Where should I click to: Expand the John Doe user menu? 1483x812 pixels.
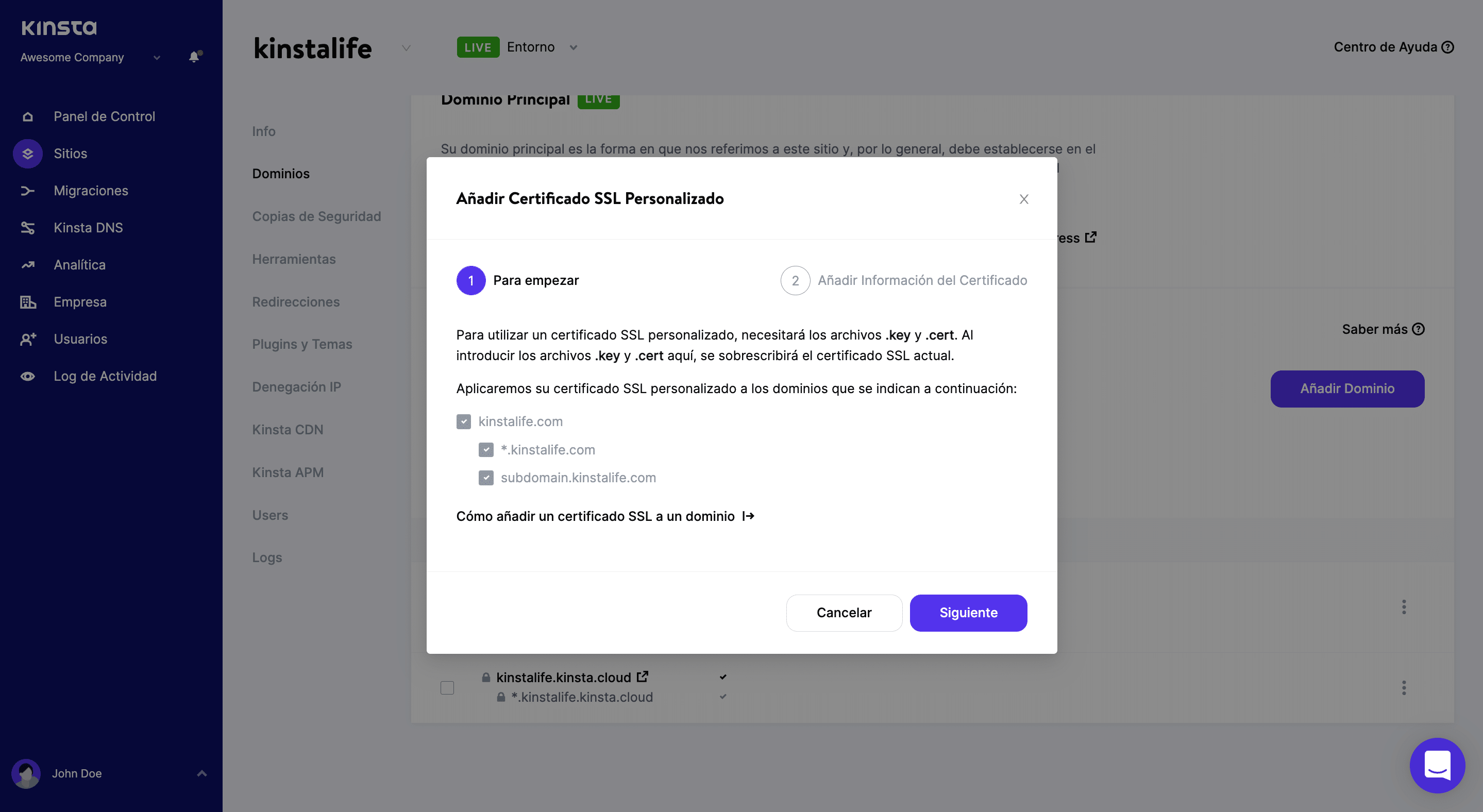pyautogui.click(x=201, y=773)
